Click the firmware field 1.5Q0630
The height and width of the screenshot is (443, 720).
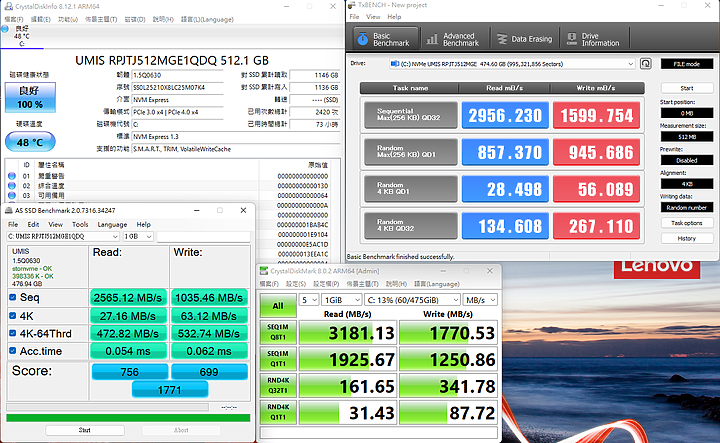177,75
